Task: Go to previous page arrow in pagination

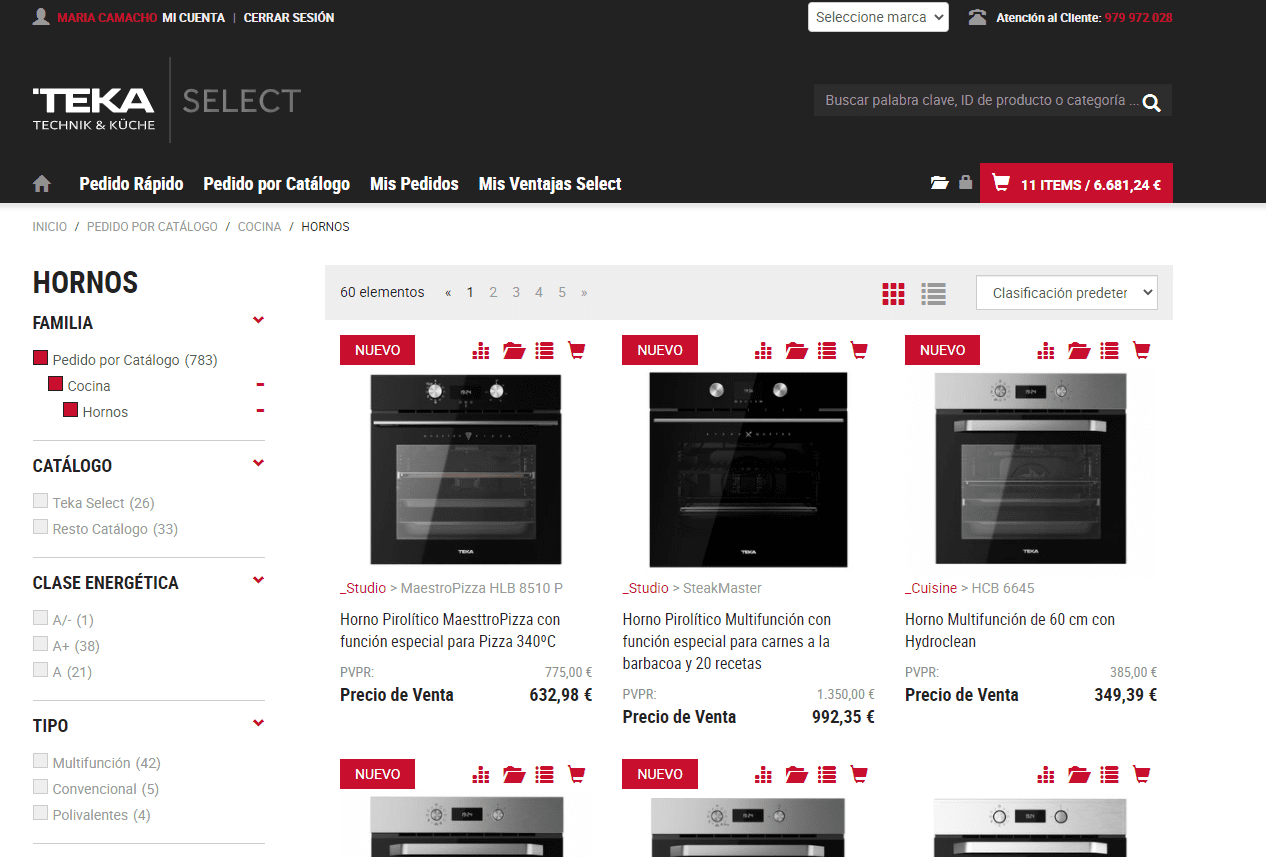Action: point(448,293)
